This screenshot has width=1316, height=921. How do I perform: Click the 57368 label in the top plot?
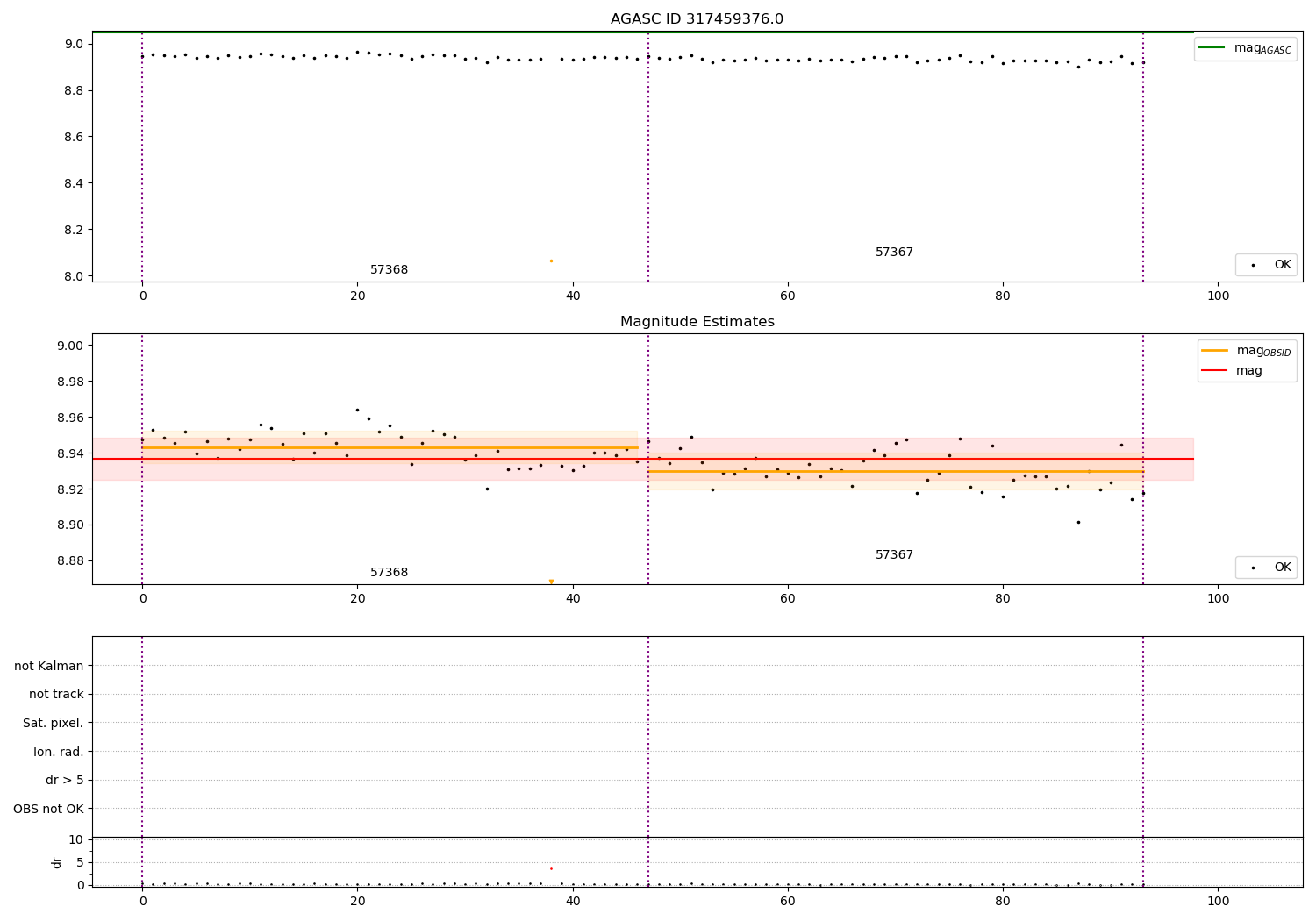(389, 270)
